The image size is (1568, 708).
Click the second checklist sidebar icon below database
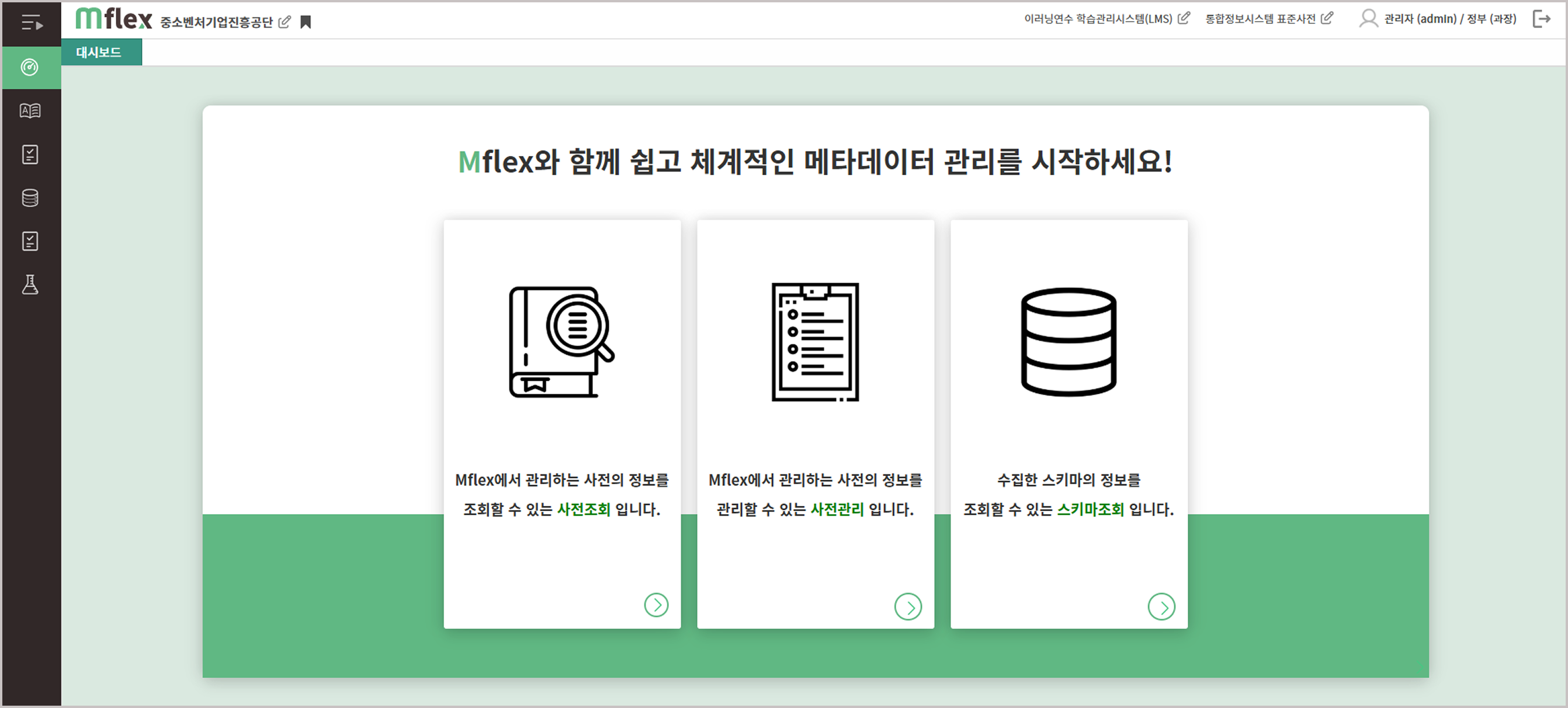[x=30, y=241]
